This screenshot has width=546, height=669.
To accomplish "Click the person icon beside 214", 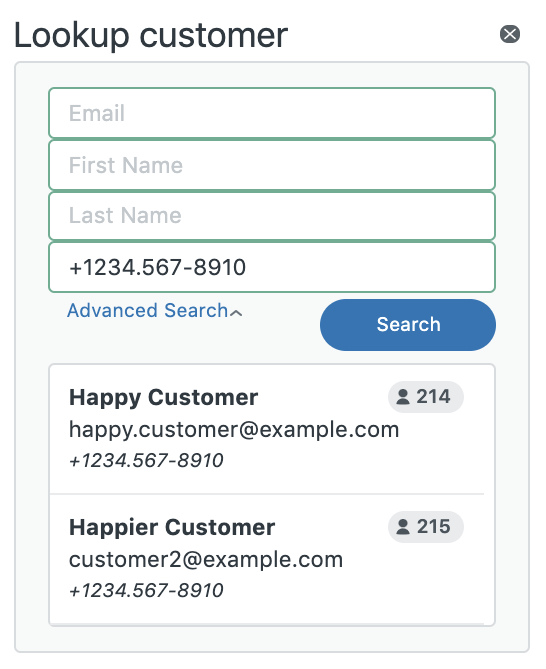I will click(x=403, y=397).
